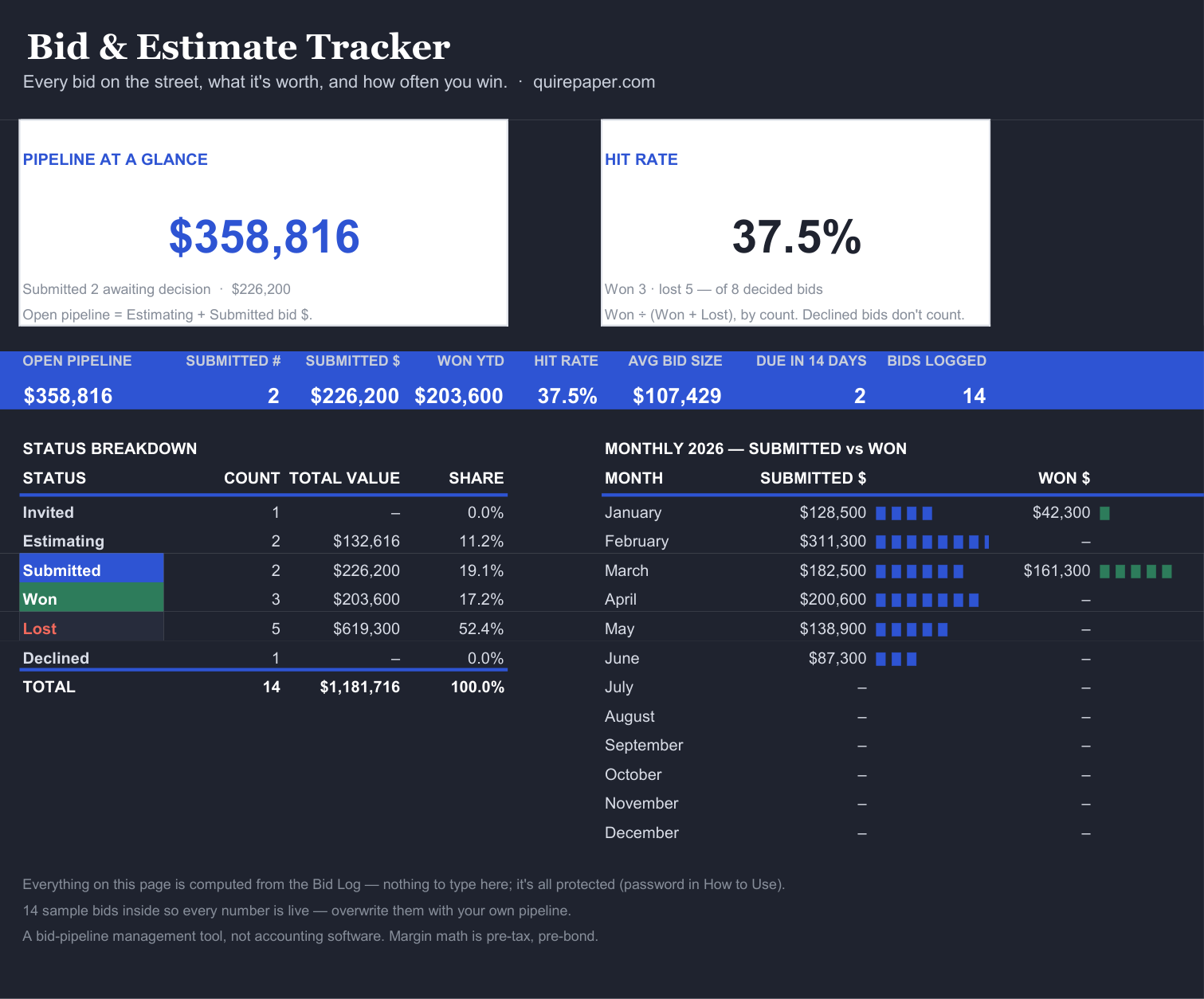Click the June submitted blue bar
This screenshot has width=1204, height=999.
[x=896, y=659]
